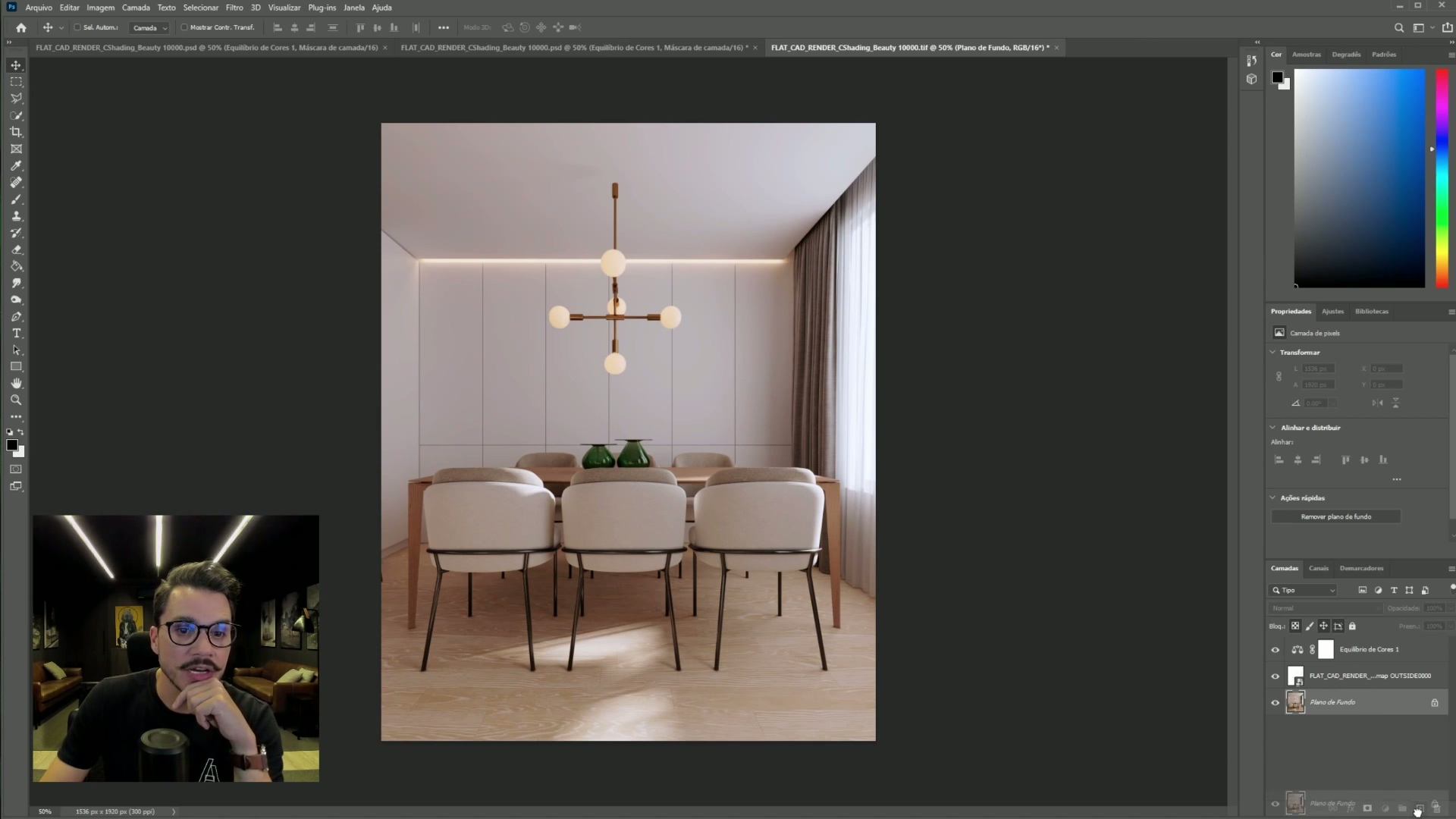Open the Tipo layer filter dropdown

click(1303, 590)
